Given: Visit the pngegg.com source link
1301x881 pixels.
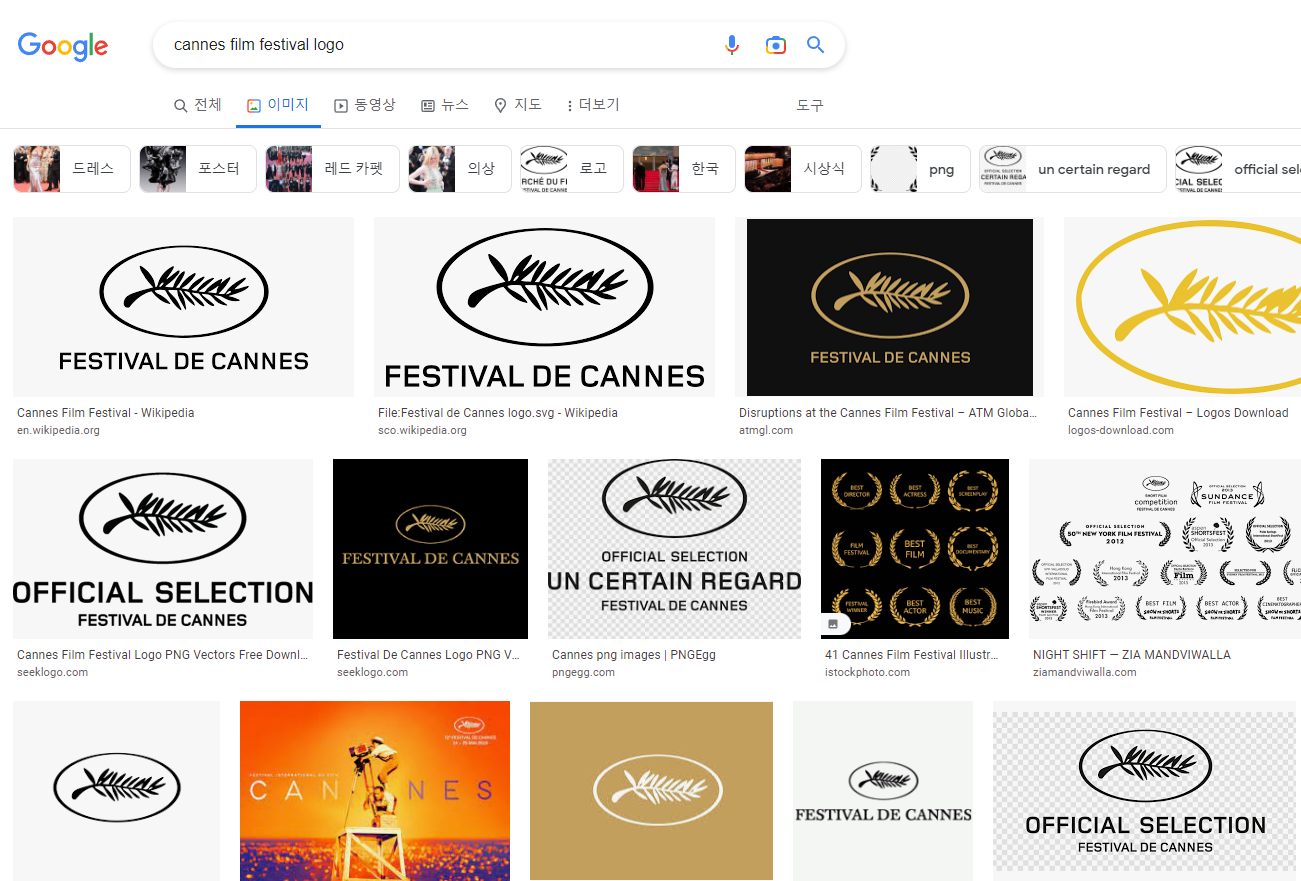Looking at the screenshot, I should [583, 673].
